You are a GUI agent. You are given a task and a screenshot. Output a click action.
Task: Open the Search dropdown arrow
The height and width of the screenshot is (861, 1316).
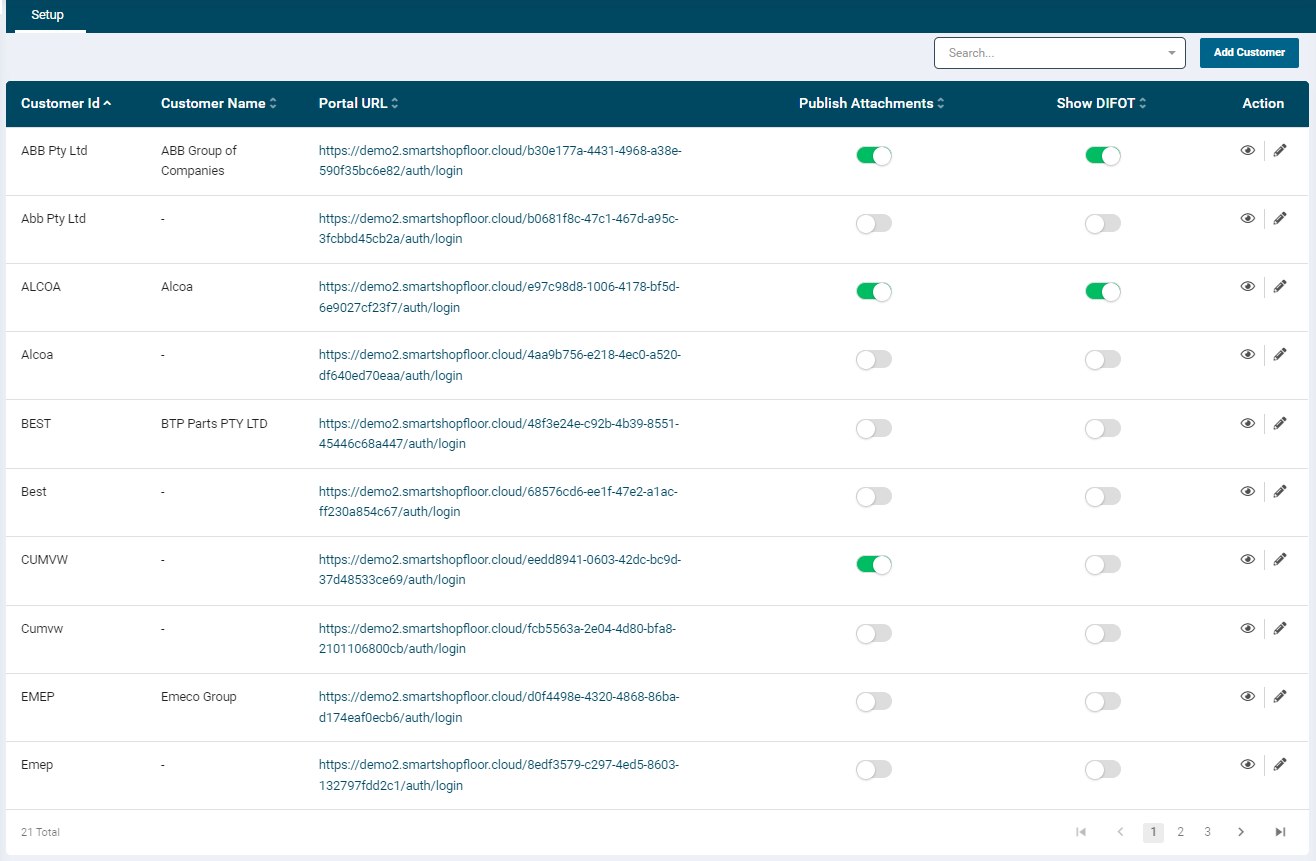pos(1171,53)
